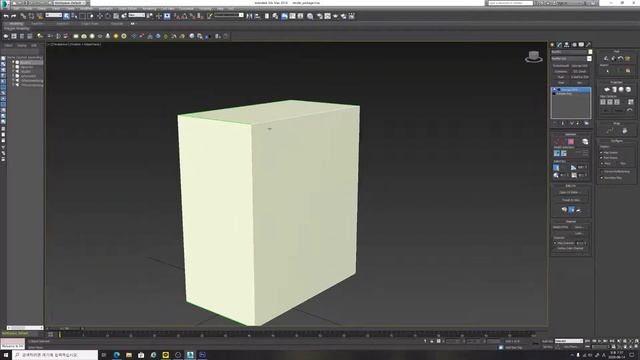This screenshot has height=360, width=640.
Task: Switch to the Create command panel tab
Action: [x=552, y=44]
